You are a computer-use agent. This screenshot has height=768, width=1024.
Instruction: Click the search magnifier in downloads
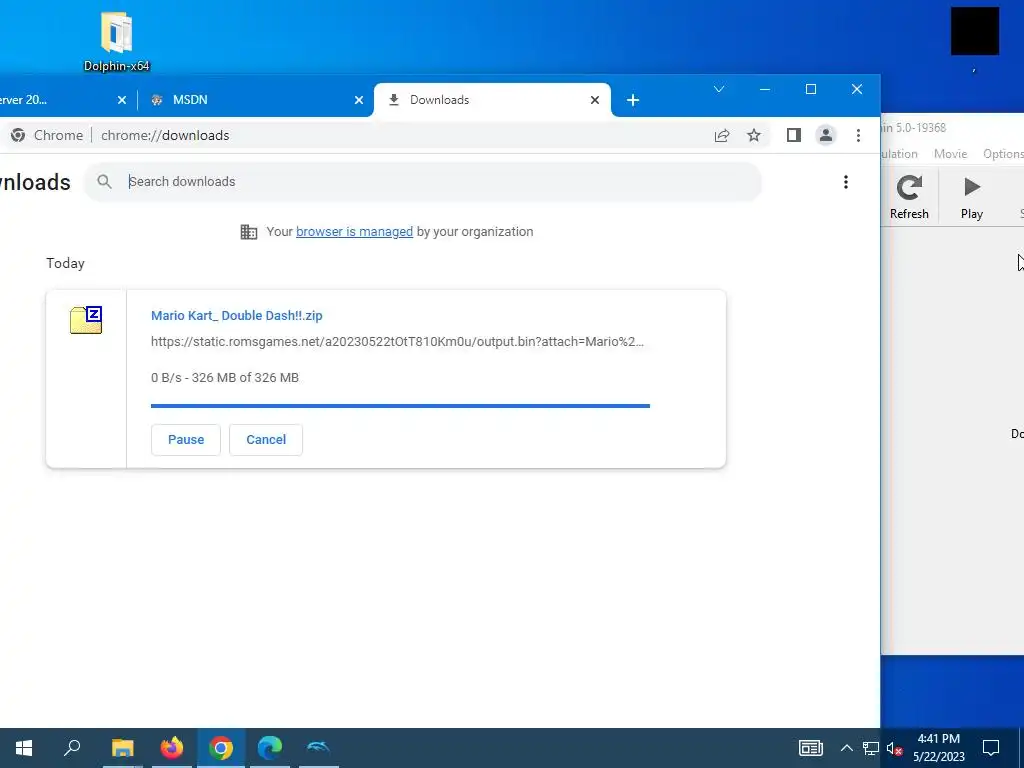(x=104, y=182)
